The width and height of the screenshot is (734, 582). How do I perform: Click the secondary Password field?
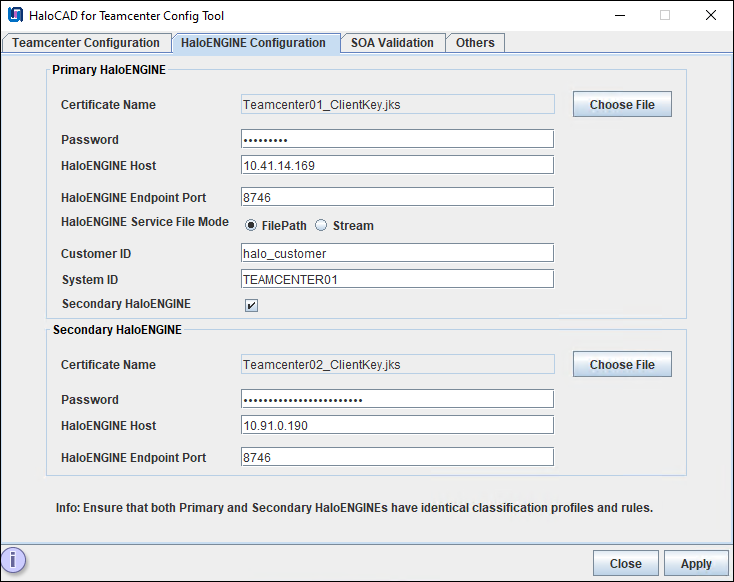(x=397, y=399)
